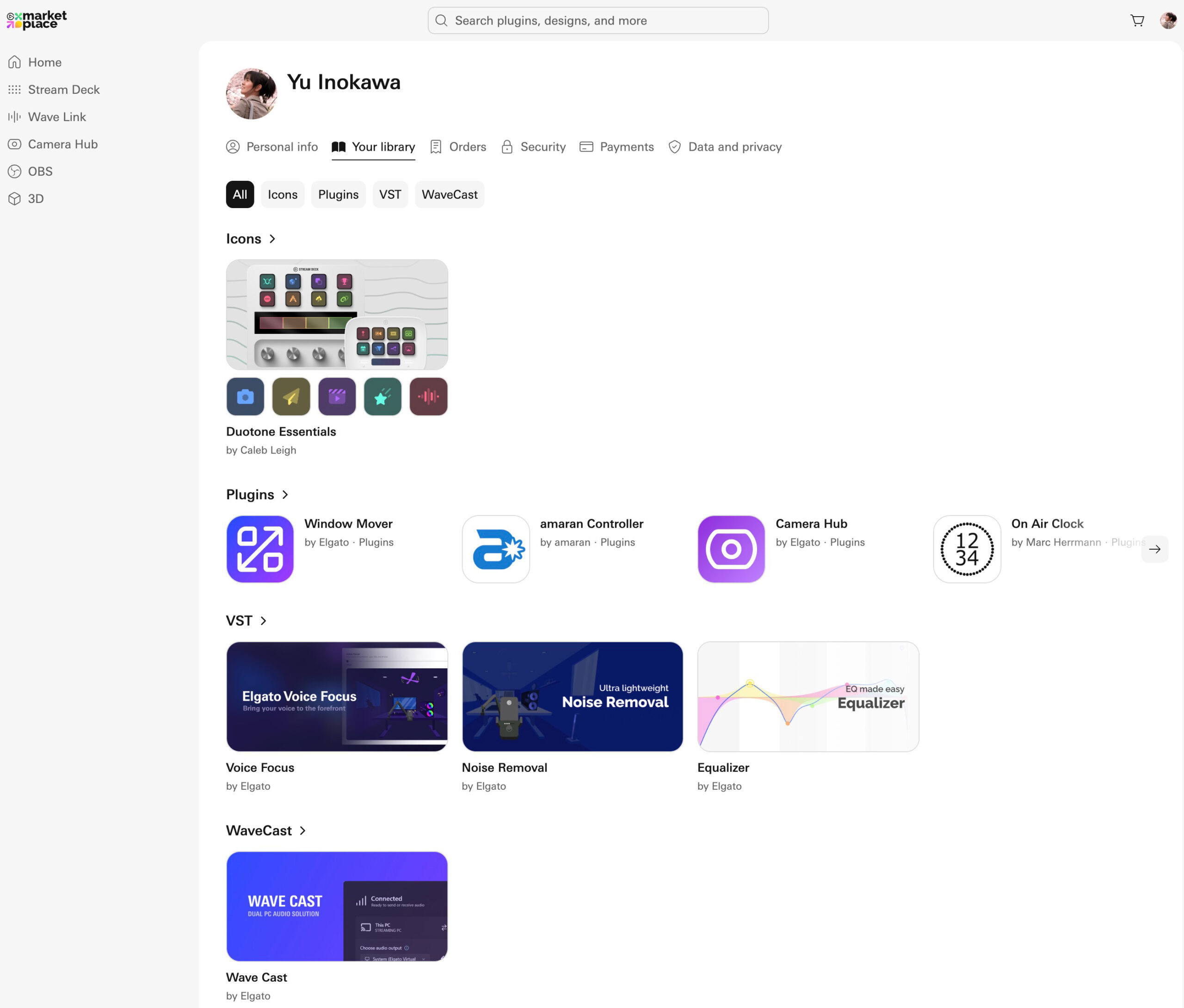Open the On Air Clock plugin icon
Image resolution: width=1184 pixels, height=1008 pixels.
pyautogui.click(x=967, y=549)
